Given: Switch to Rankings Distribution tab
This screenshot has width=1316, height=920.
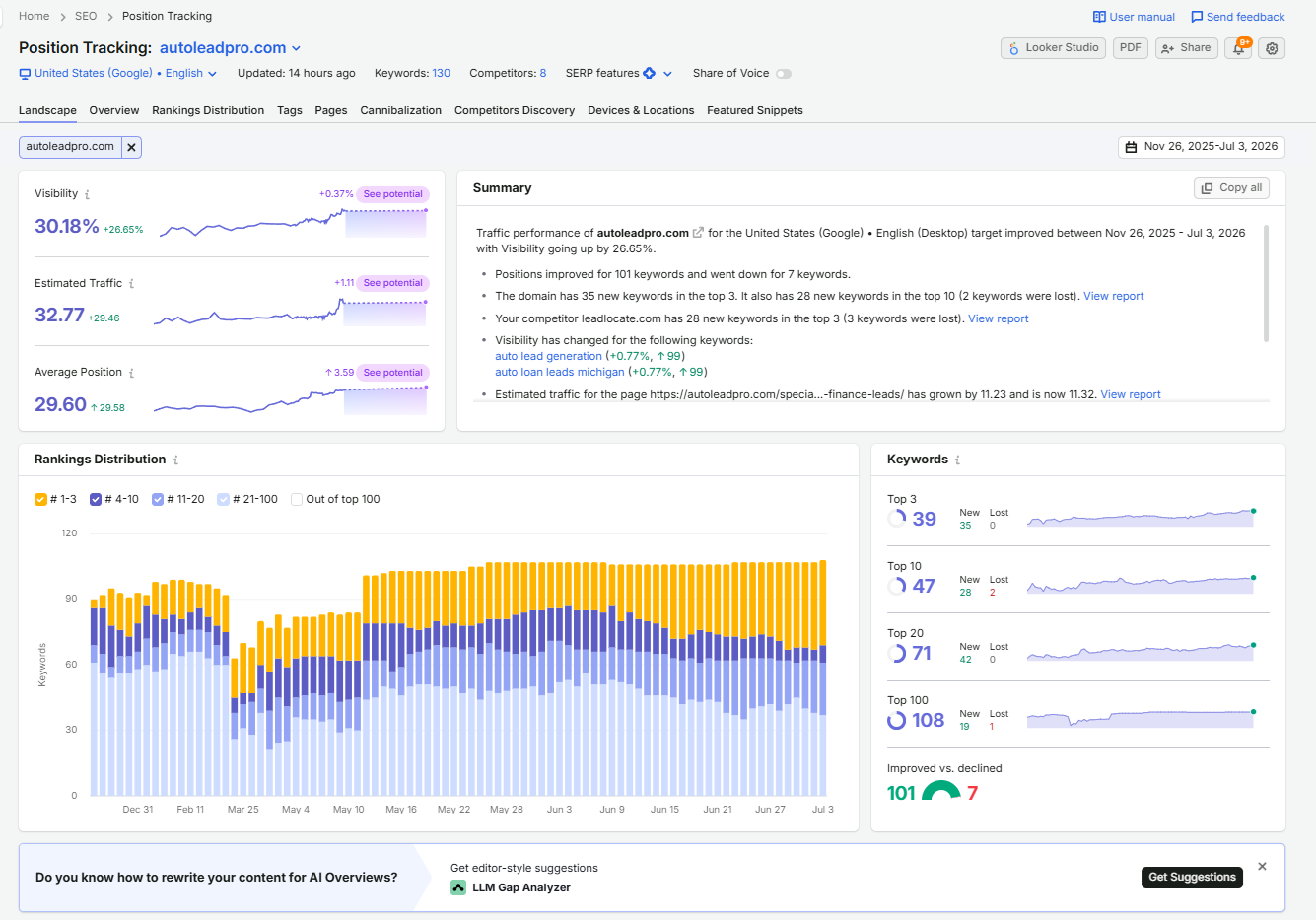Looking at the screenshot, I should click(x=208, y=110).
